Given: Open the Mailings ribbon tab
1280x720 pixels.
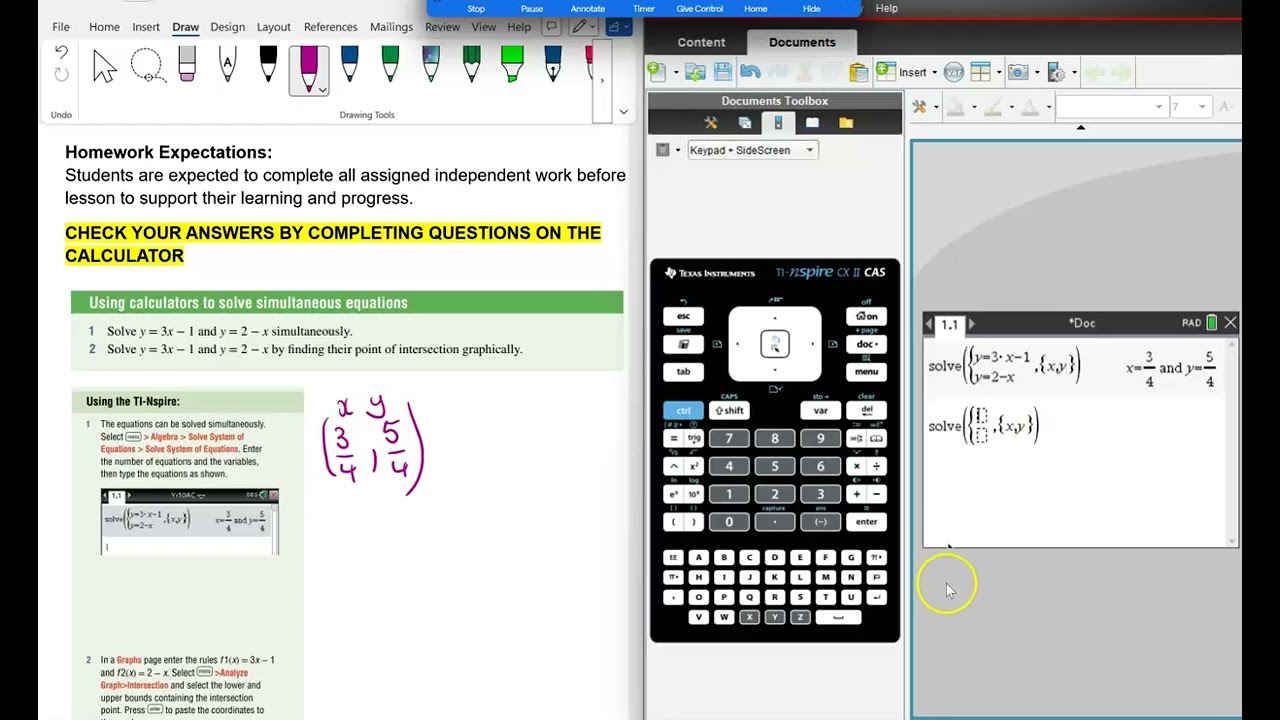Looking at the screenshot, I should 391,27.
